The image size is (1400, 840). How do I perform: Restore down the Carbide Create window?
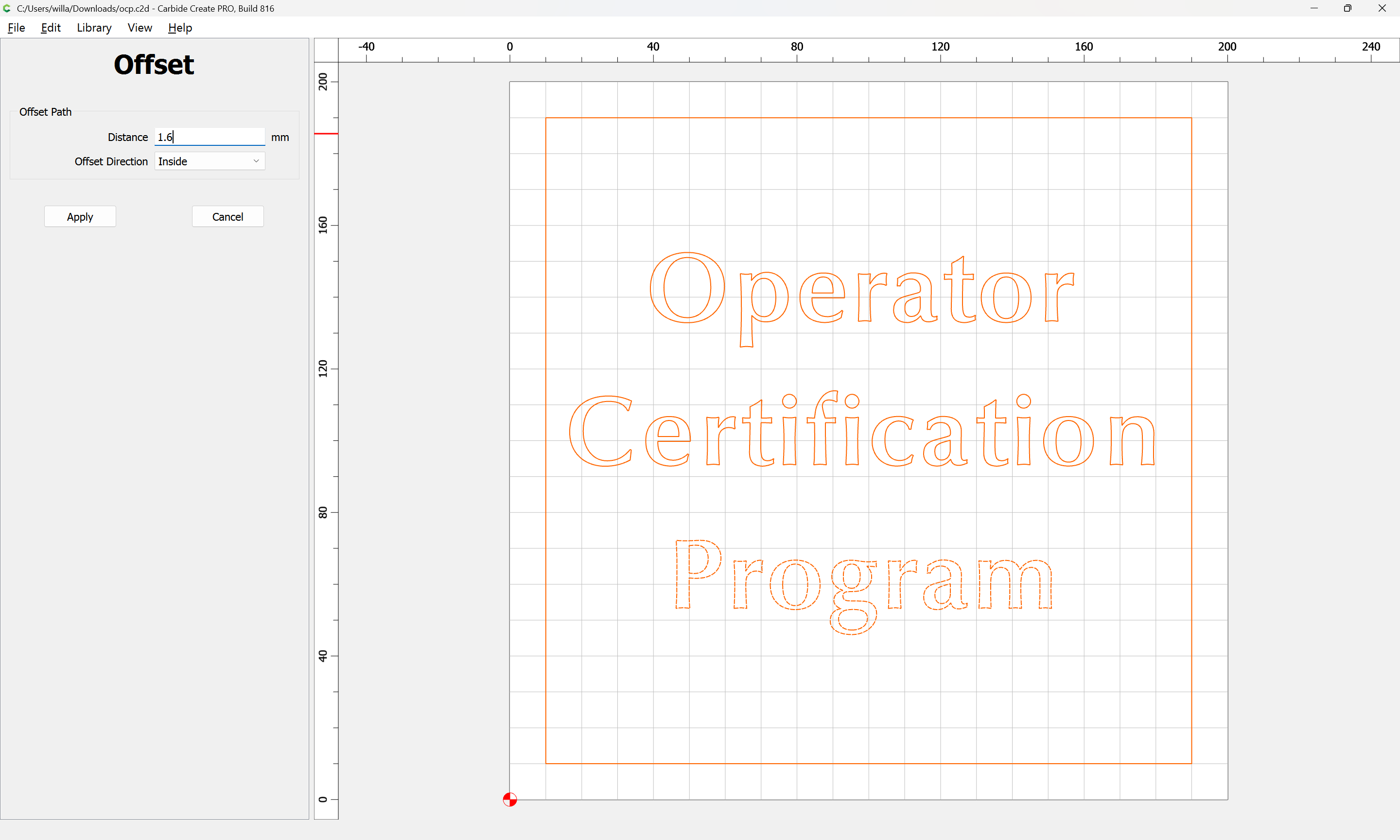(x=1347, y=8)
